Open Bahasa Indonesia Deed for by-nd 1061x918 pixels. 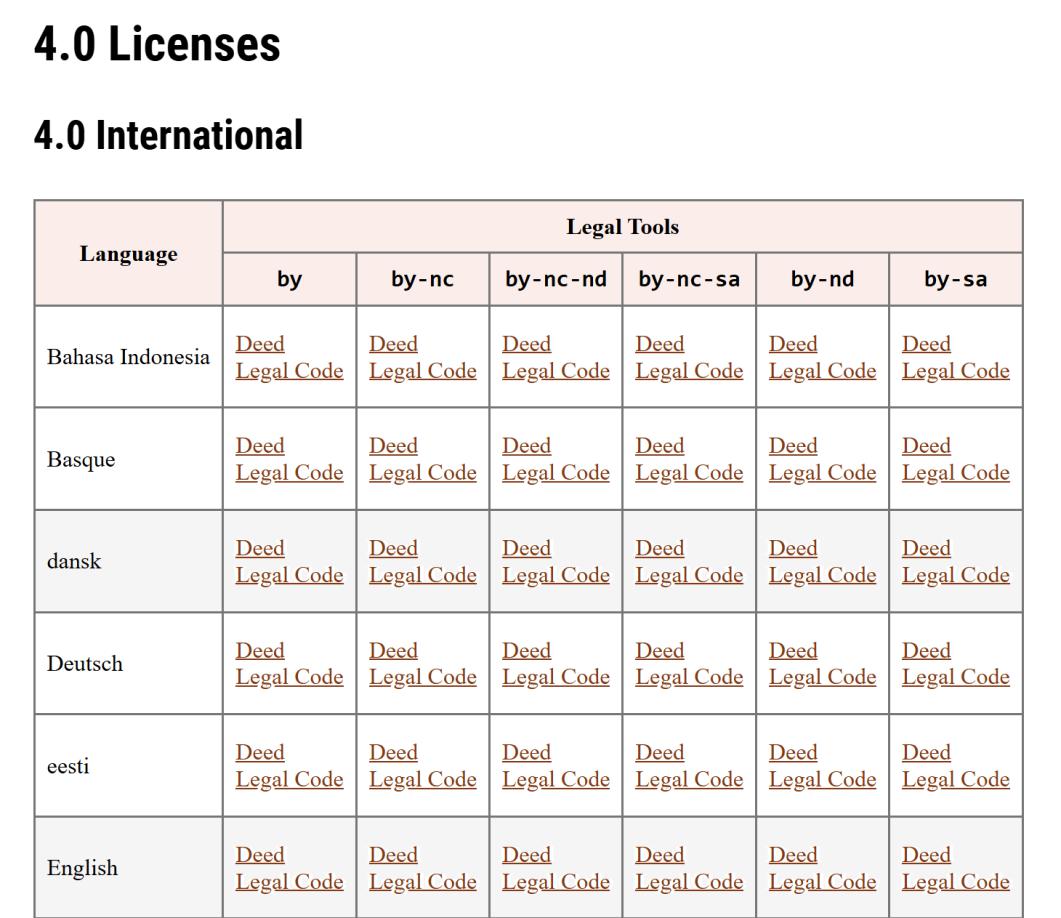793,344
